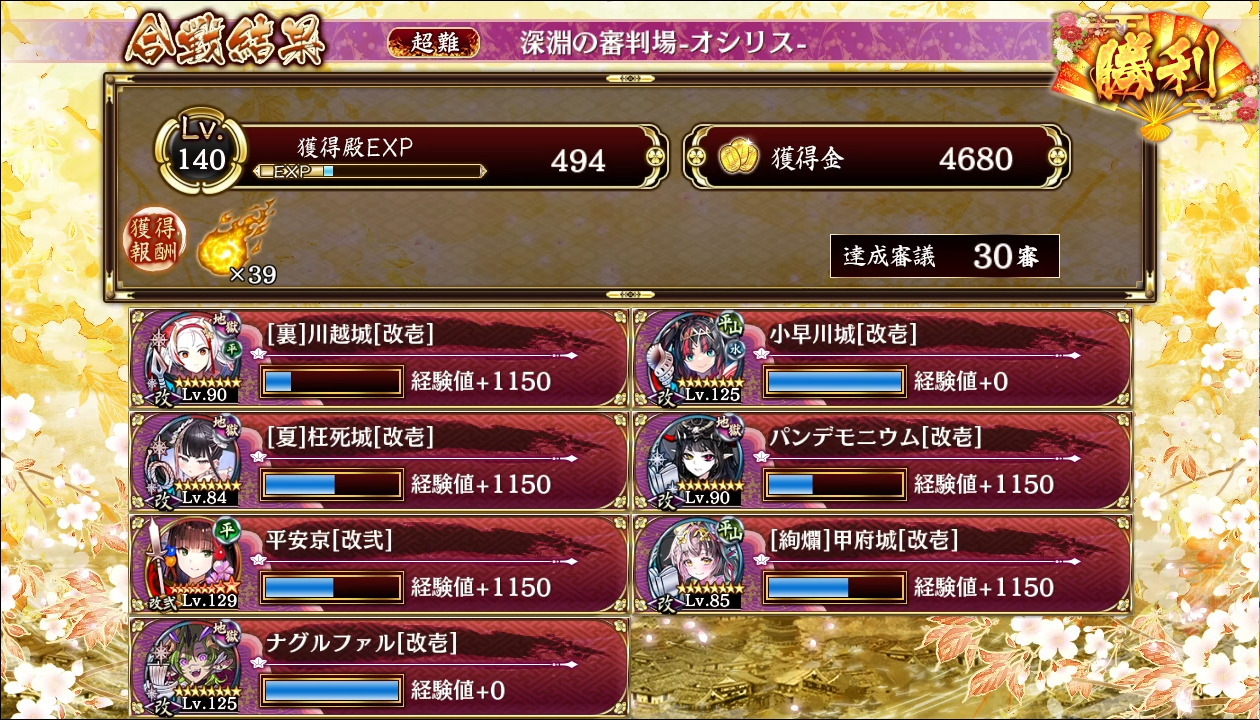Click the gold coin 獲得金 icon
Viewport: 1260px width, 720px height.
[x=740, y=159]
